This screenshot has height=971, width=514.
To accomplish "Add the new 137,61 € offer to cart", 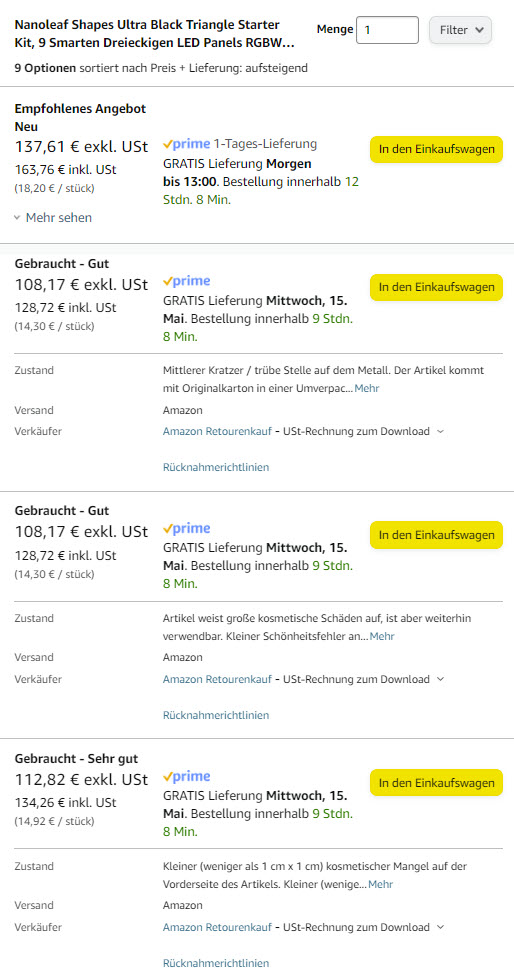I will coord(437,150).
